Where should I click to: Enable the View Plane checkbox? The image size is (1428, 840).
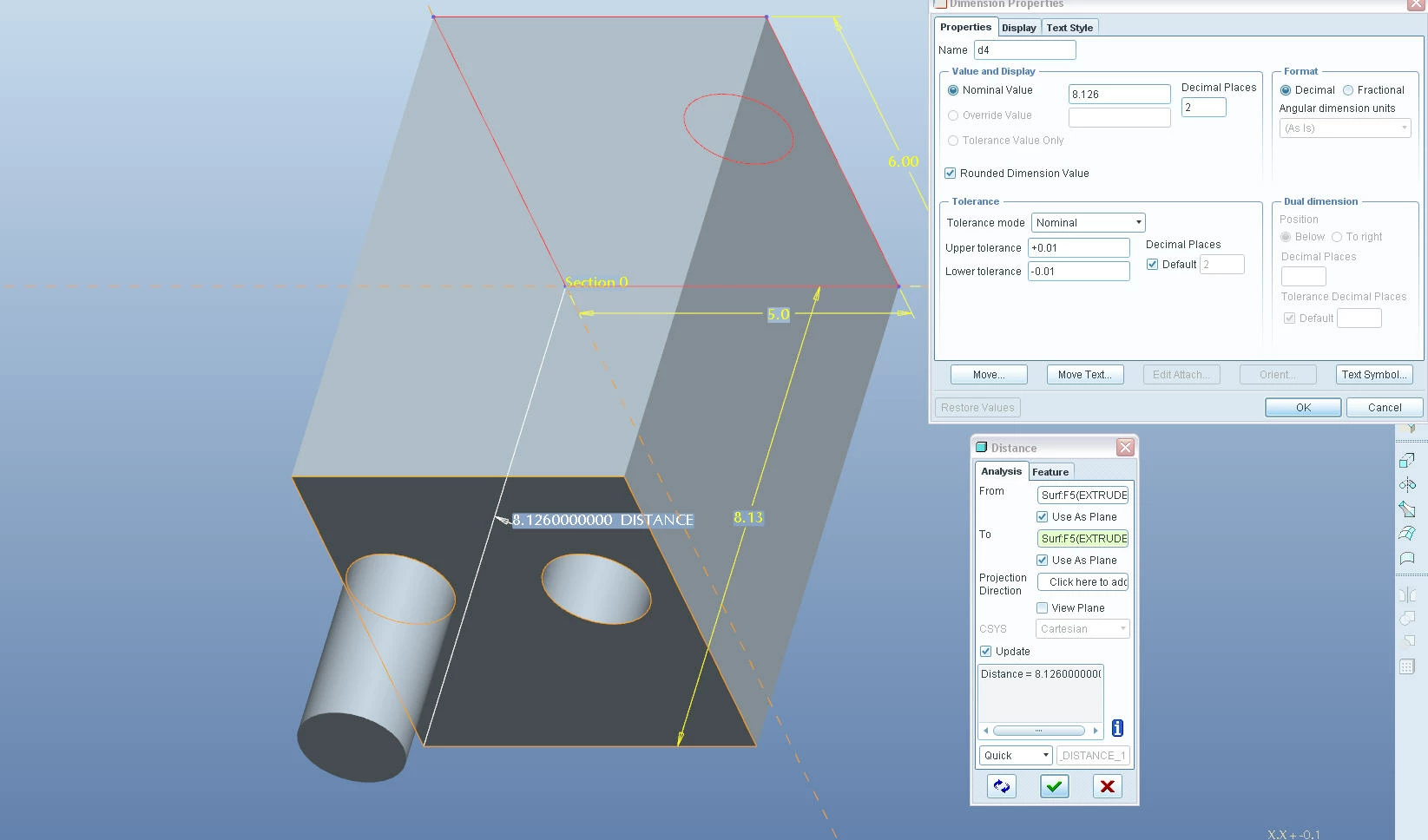1042,608
